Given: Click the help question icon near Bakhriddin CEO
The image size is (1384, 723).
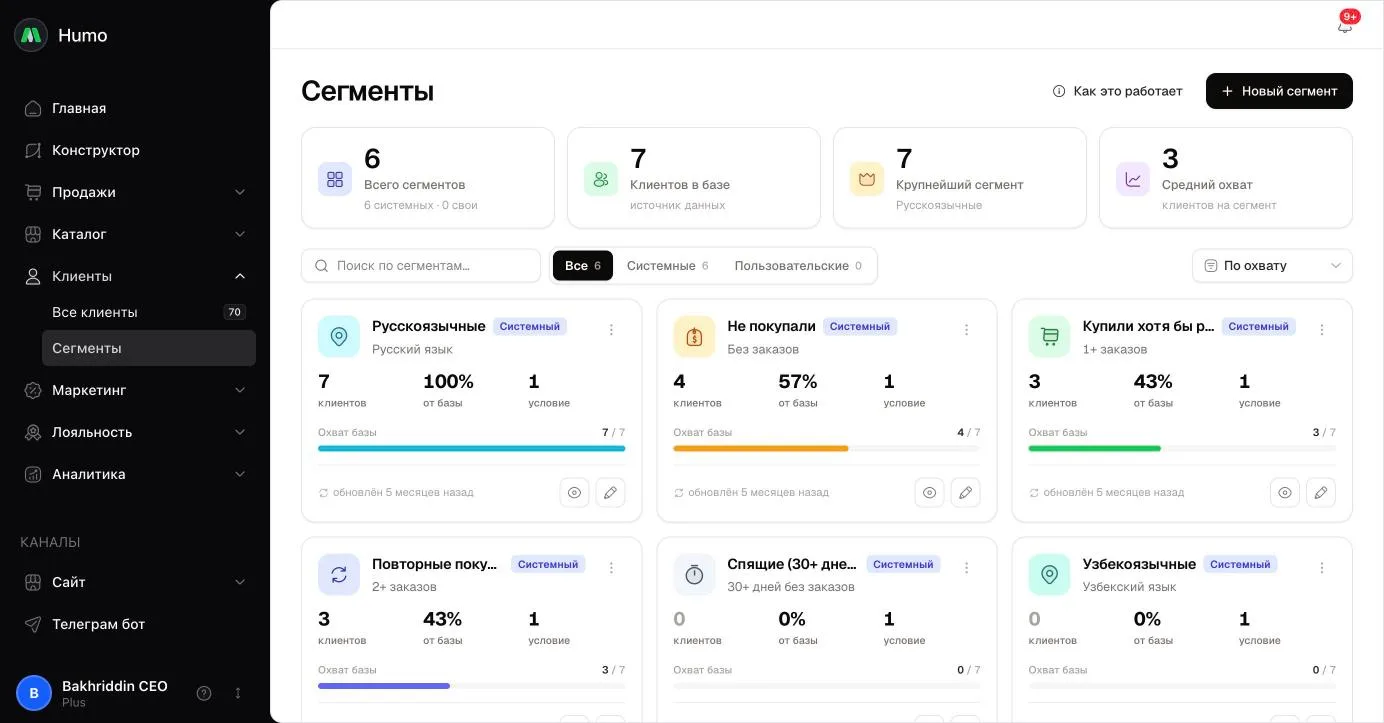Looking at the screenshot, I should 204,693.
